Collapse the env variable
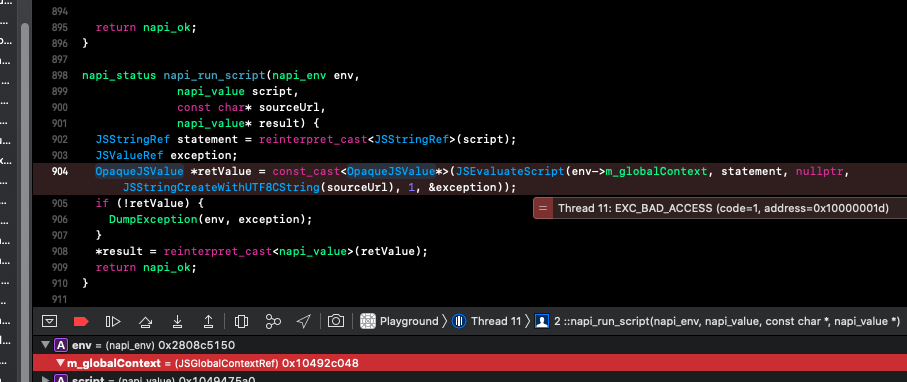The width and height of the screenshot is (907, 382). click(x=46, y=346)
